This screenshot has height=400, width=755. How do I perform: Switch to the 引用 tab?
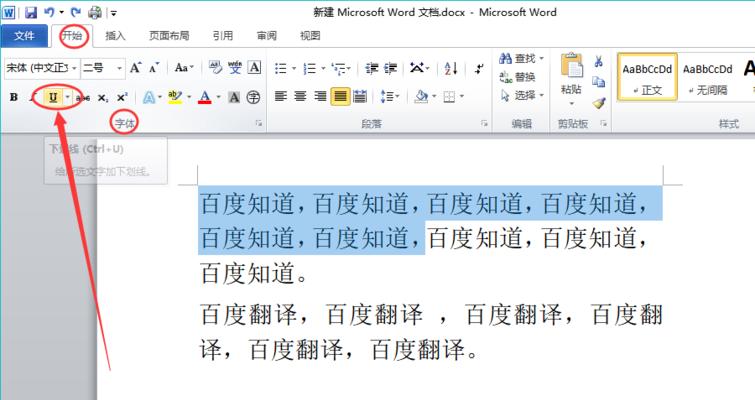coord(223,36)
